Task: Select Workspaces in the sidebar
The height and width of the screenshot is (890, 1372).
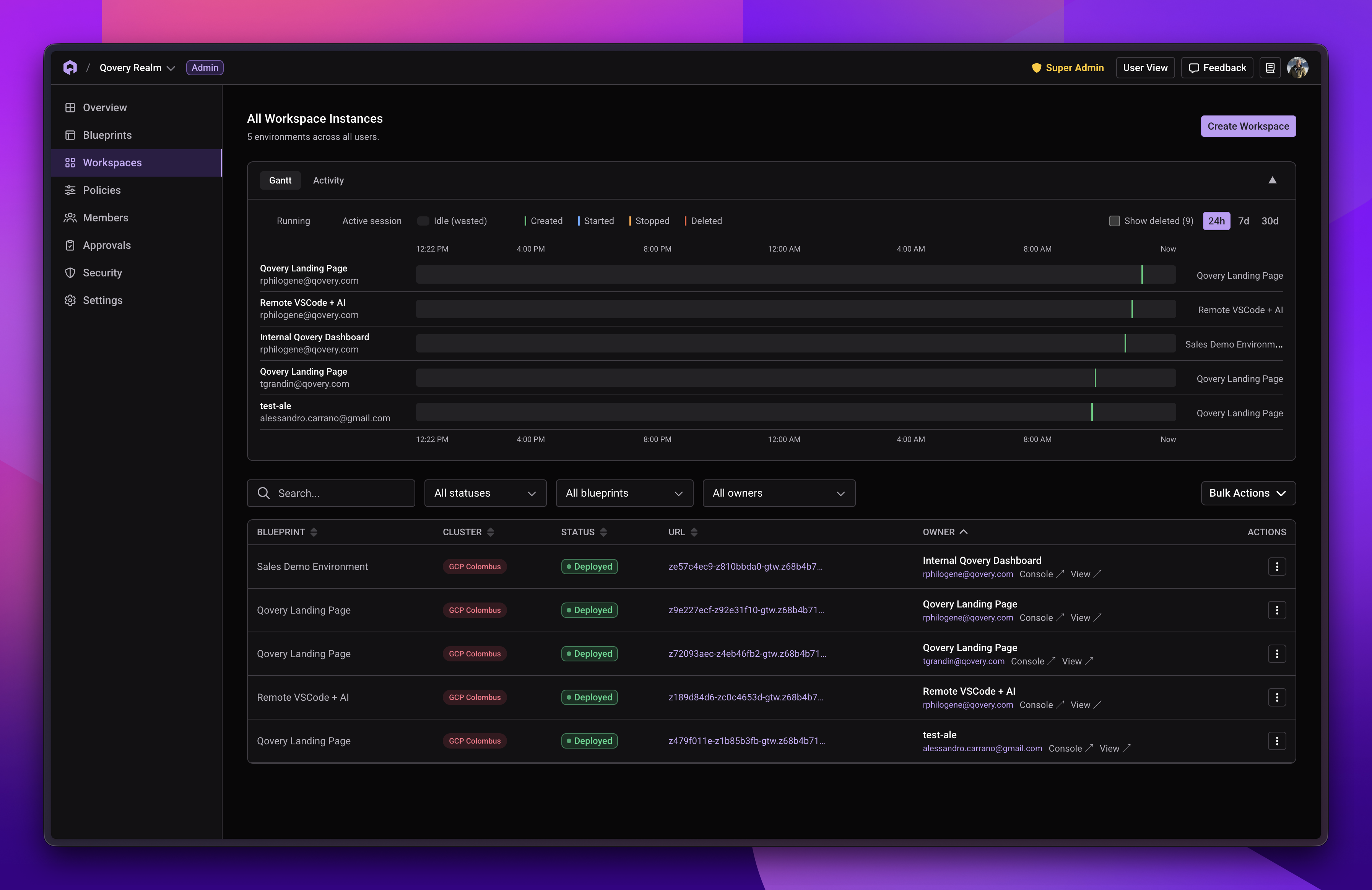Action: tap(137, 162)
